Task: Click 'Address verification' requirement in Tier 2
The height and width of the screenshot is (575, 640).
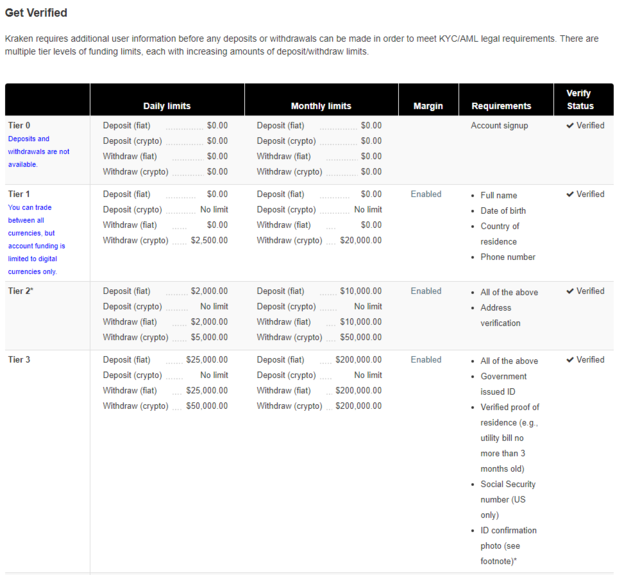Action: 500,315
